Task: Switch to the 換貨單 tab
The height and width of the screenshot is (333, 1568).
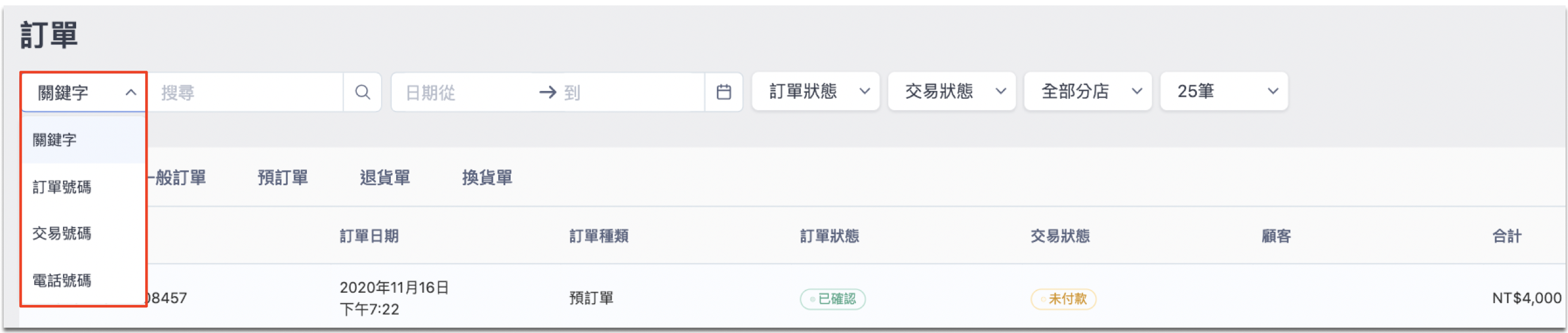Action: [x=487, y=178]
